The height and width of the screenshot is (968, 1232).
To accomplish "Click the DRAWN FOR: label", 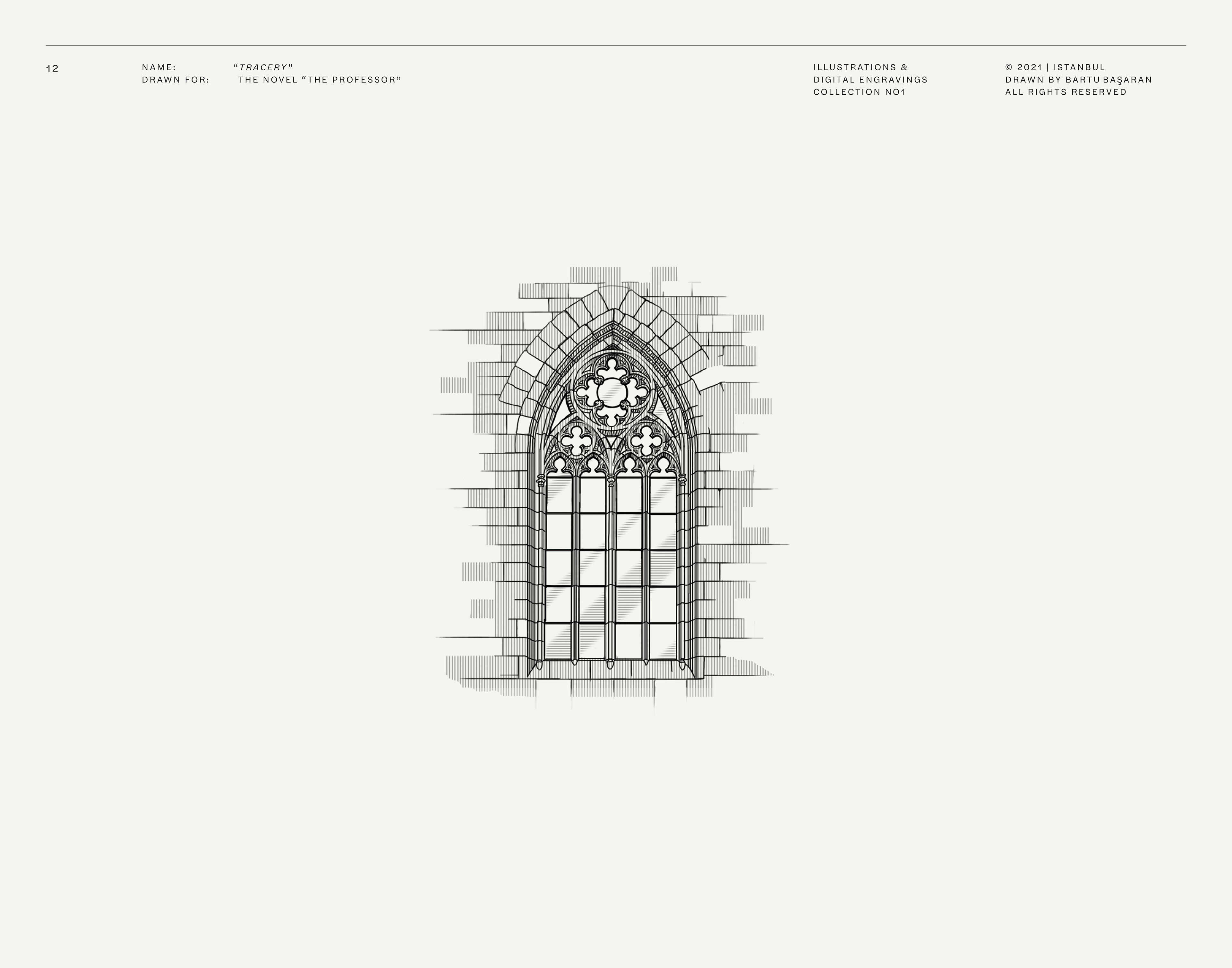I will pyautogui.click(x=176, y=80).
